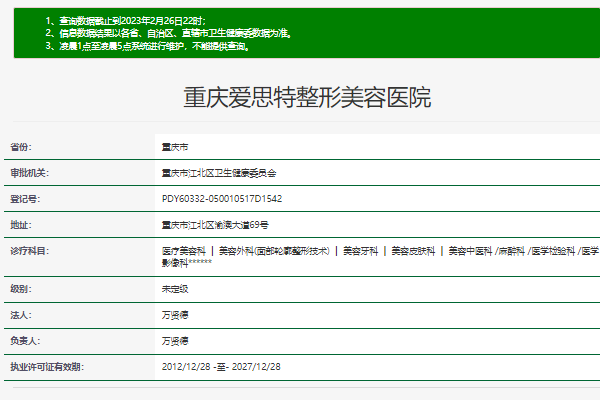Click the hospital title 重庆爱思特整形美容医院

coord(307,98)
